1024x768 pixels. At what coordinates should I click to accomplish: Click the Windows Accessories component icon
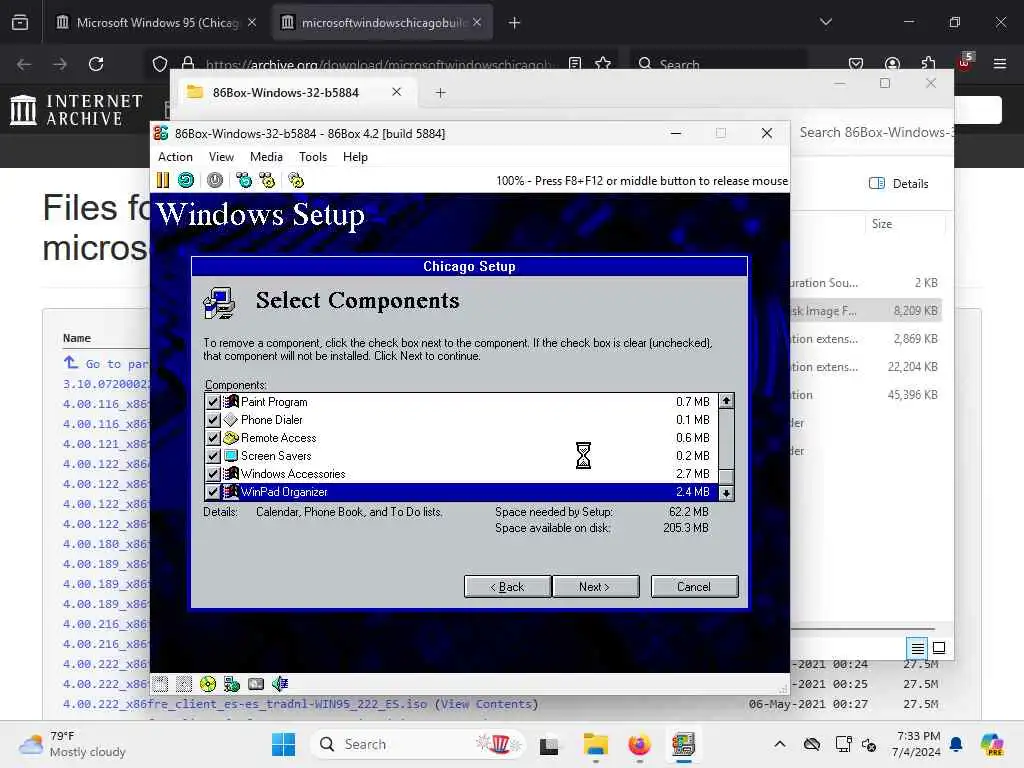coord(231,473)
